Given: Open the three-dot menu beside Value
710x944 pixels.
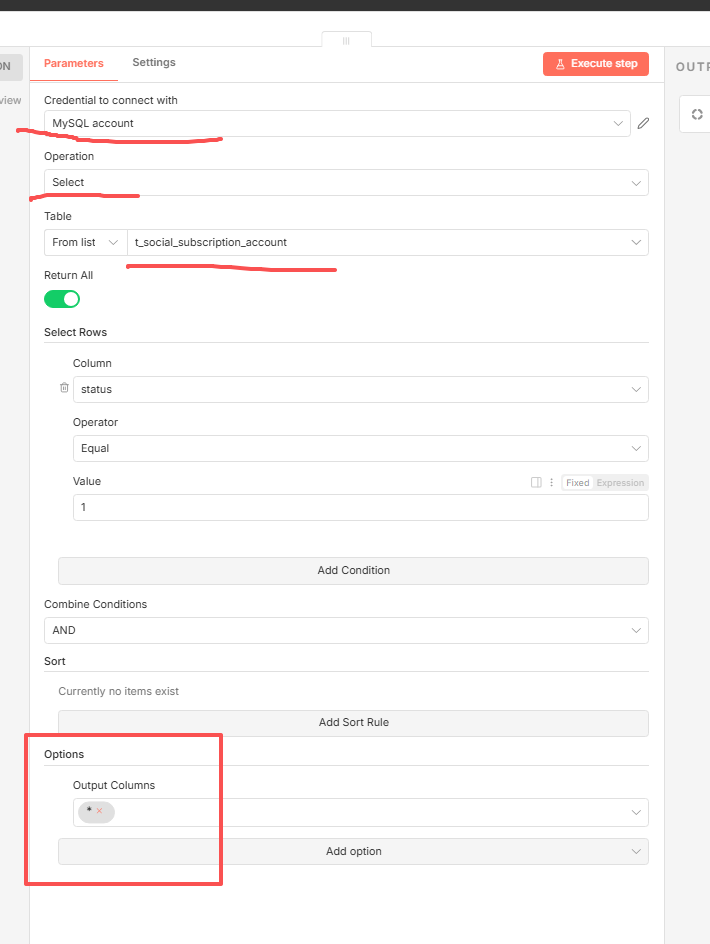Looking at the screenshot, I should click(x=551, y=482).
